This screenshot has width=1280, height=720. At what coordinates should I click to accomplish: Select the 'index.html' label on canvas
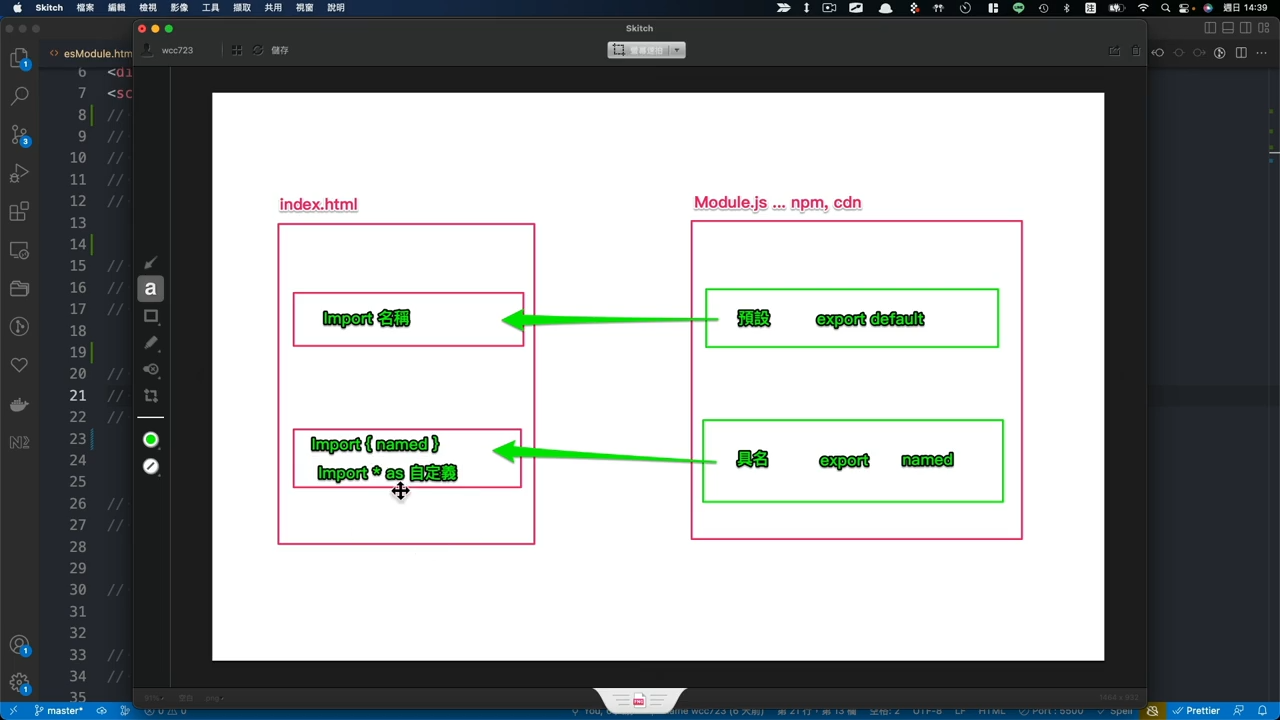[x=318, y=204]
